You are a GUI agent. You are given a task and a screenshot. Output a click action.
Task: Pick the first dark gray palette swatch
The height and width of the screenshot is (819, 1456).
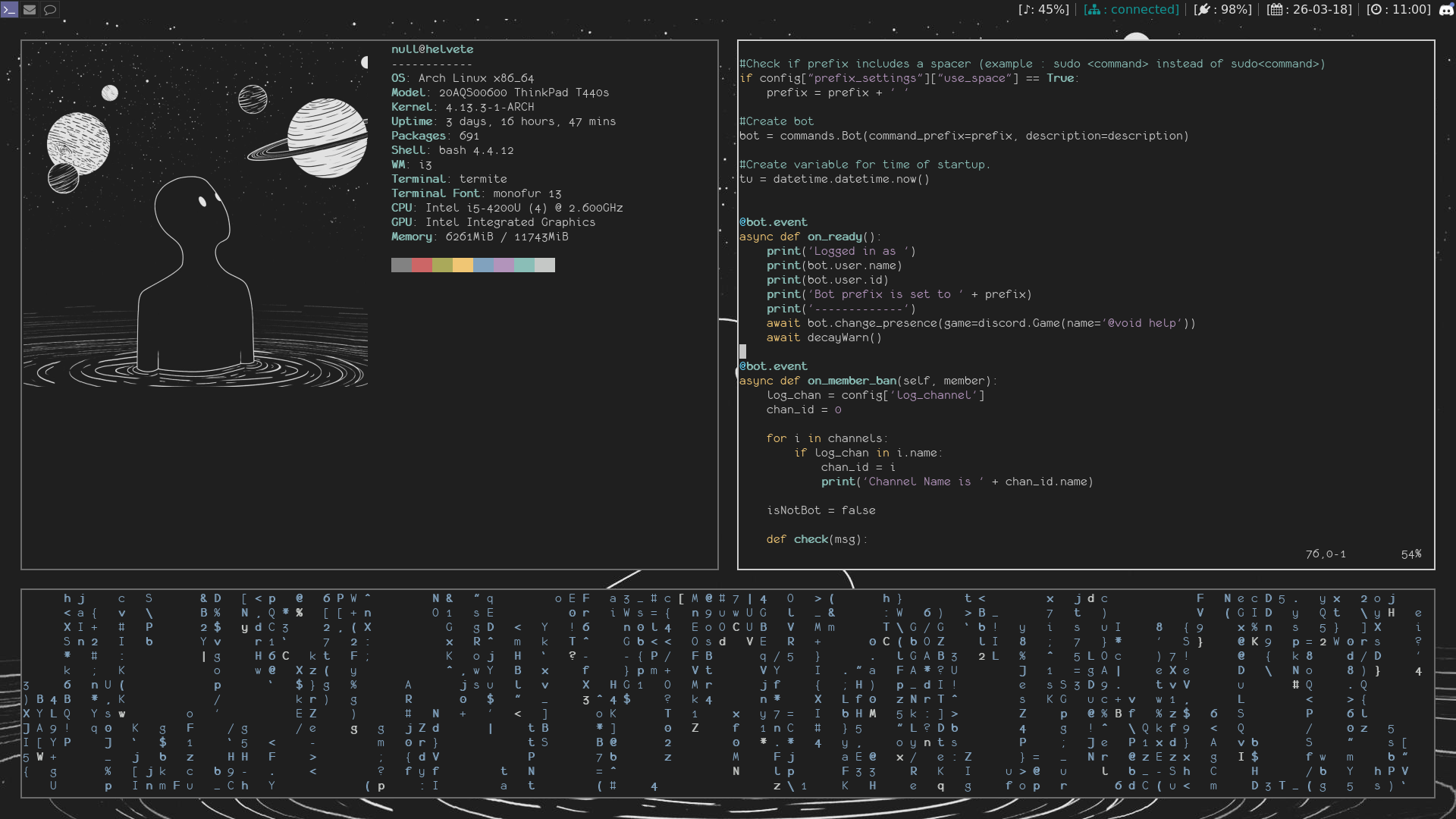[x=401, y=265]
